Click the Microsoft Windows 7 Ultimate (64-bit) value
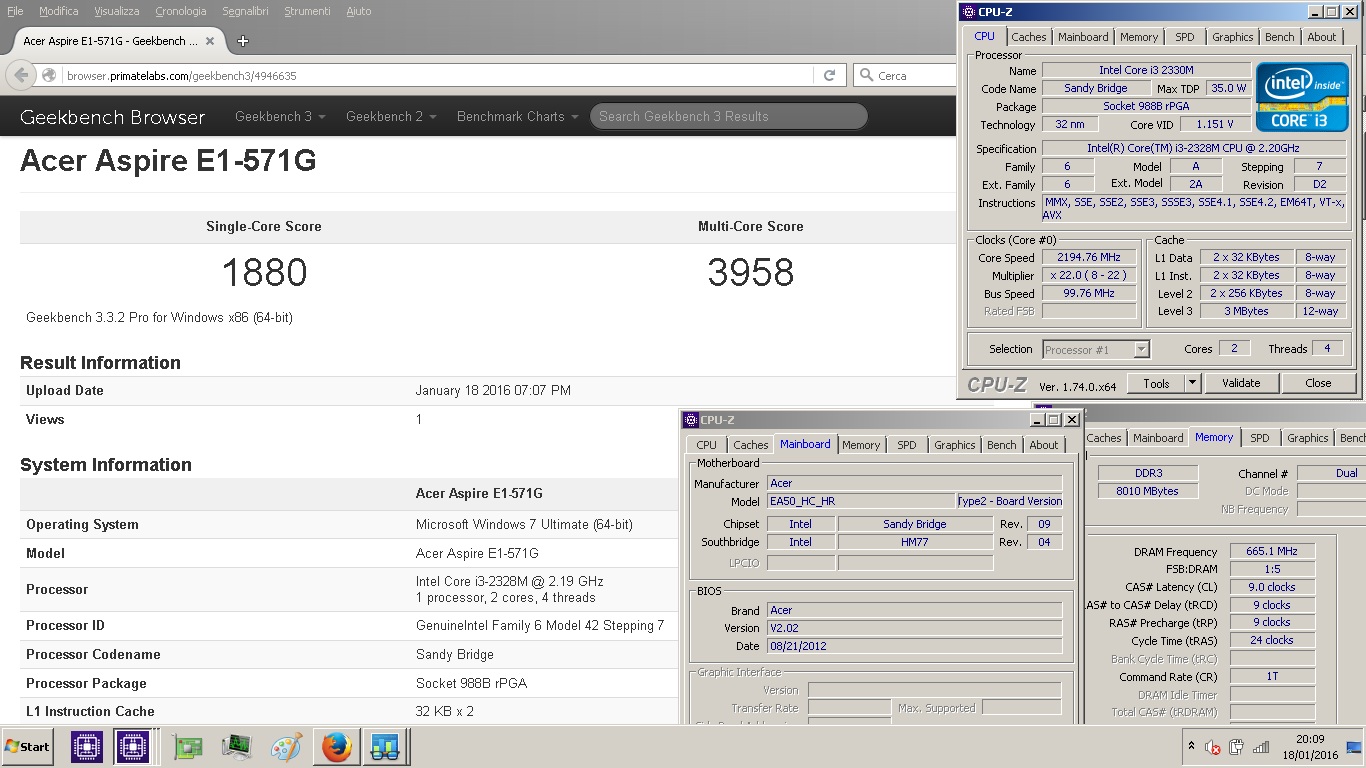The height and width of the screenshot is (768, 1366). (524, 524)
